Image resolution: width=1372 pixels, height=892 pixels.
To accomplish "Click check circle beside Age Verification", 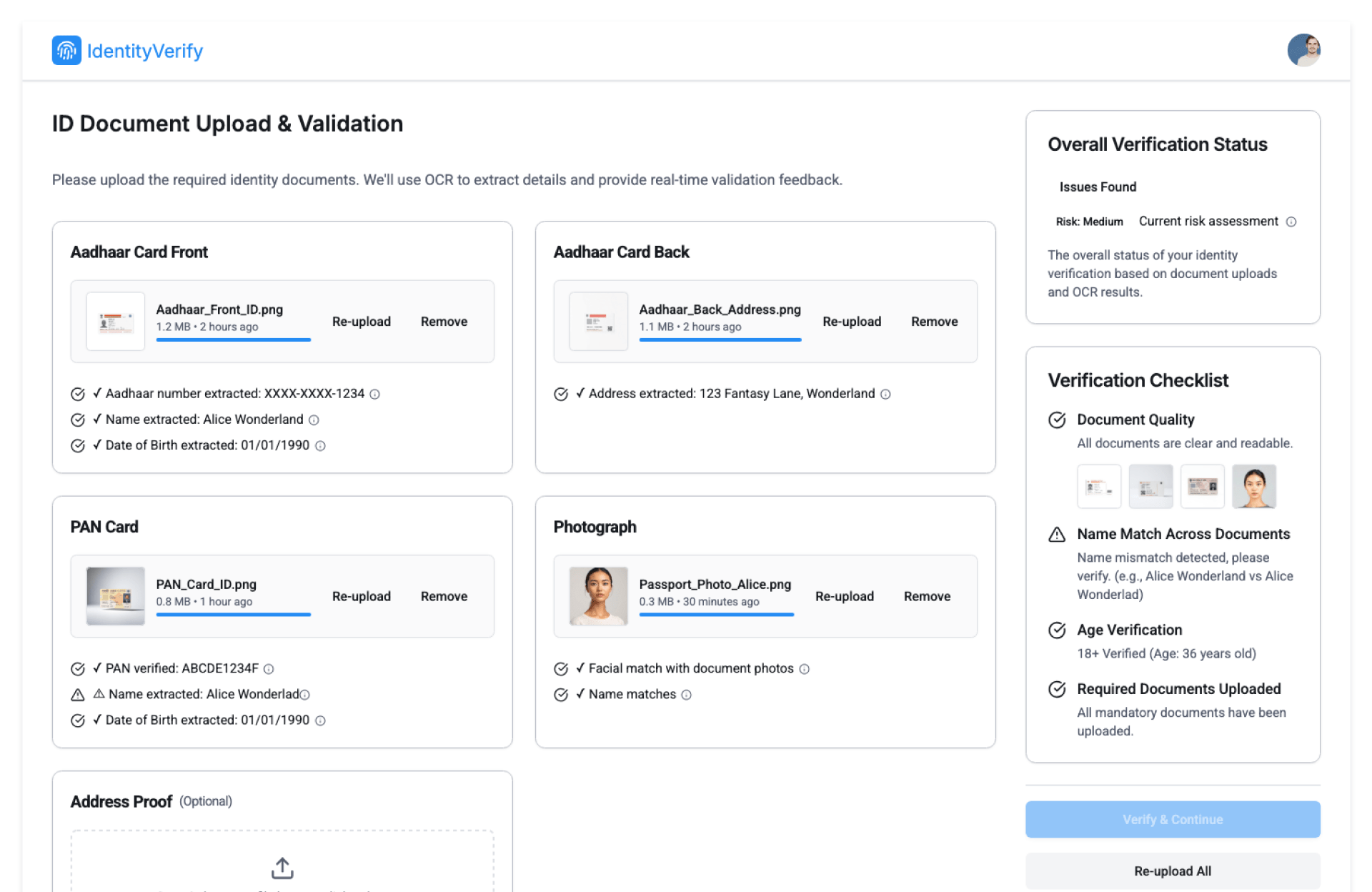I will pos(1057,630).
